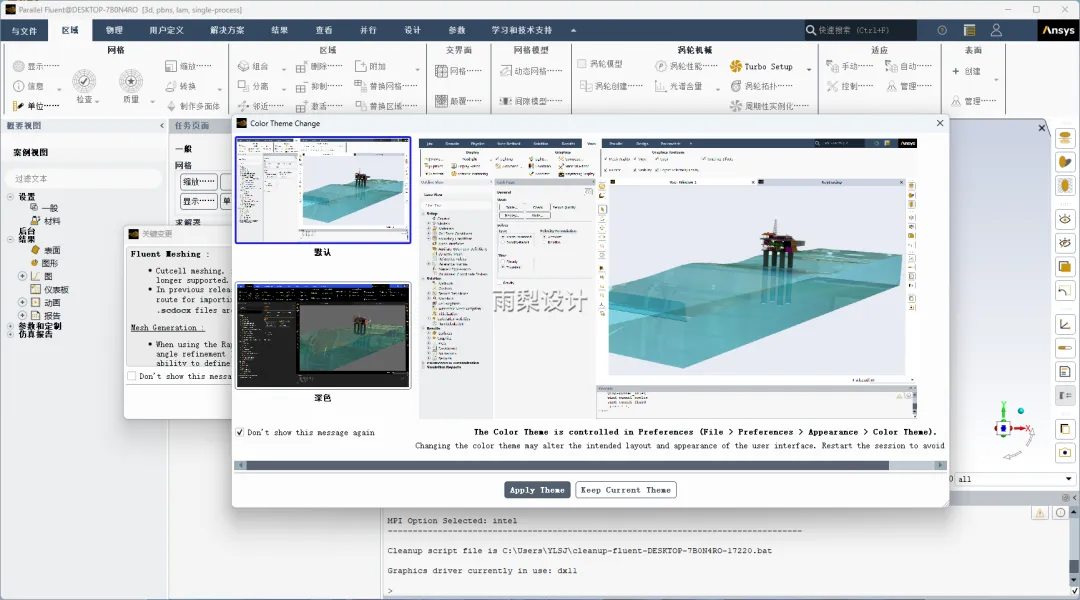Click the 手动 (Manual) adapt button
This screenshot has width=1080, height=600.
850,66
